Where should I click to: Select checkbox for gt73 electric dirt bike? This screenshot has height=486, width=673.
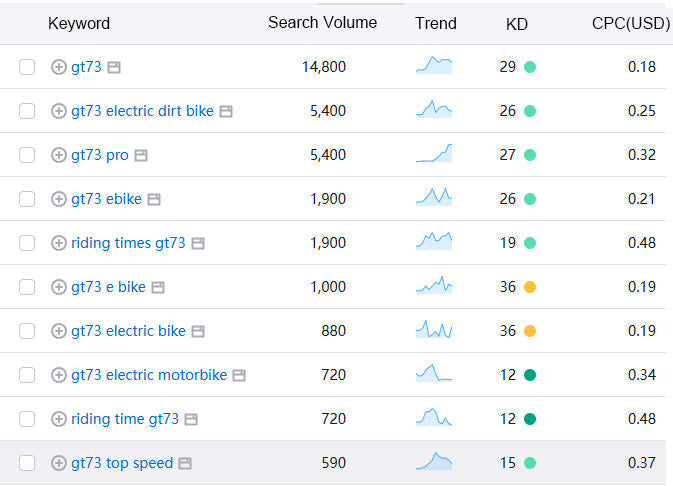pos(27,111)
